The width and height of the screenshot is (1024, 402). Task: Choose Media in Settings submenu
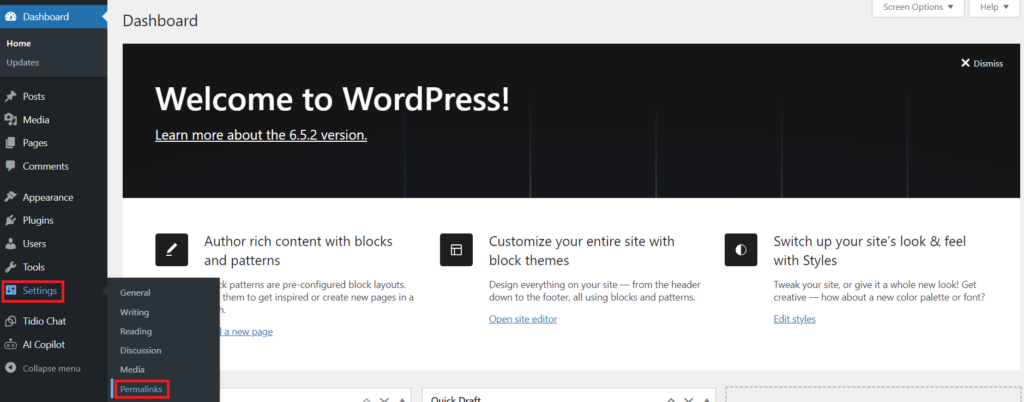point(133,369)
